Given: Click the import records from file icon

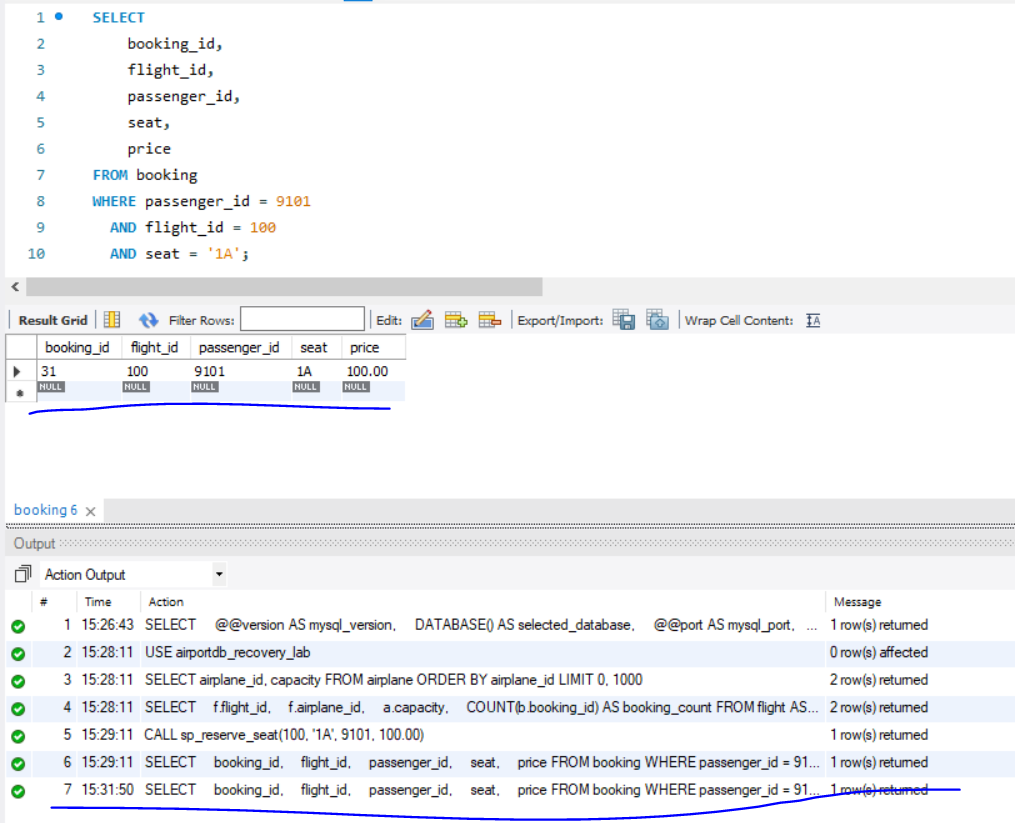Looking at the screenshot, I should (x=658, y=320).
